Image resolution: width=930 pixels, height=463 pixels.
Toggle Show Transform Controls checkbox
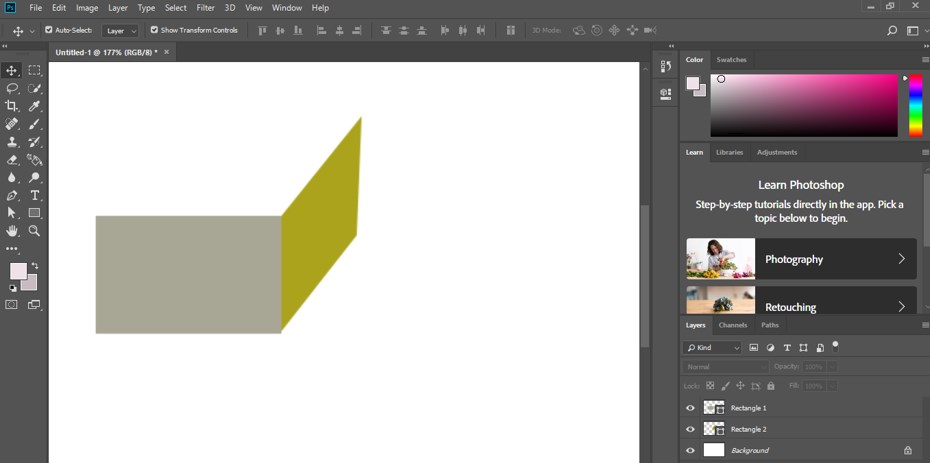click(x=154, y=30)
